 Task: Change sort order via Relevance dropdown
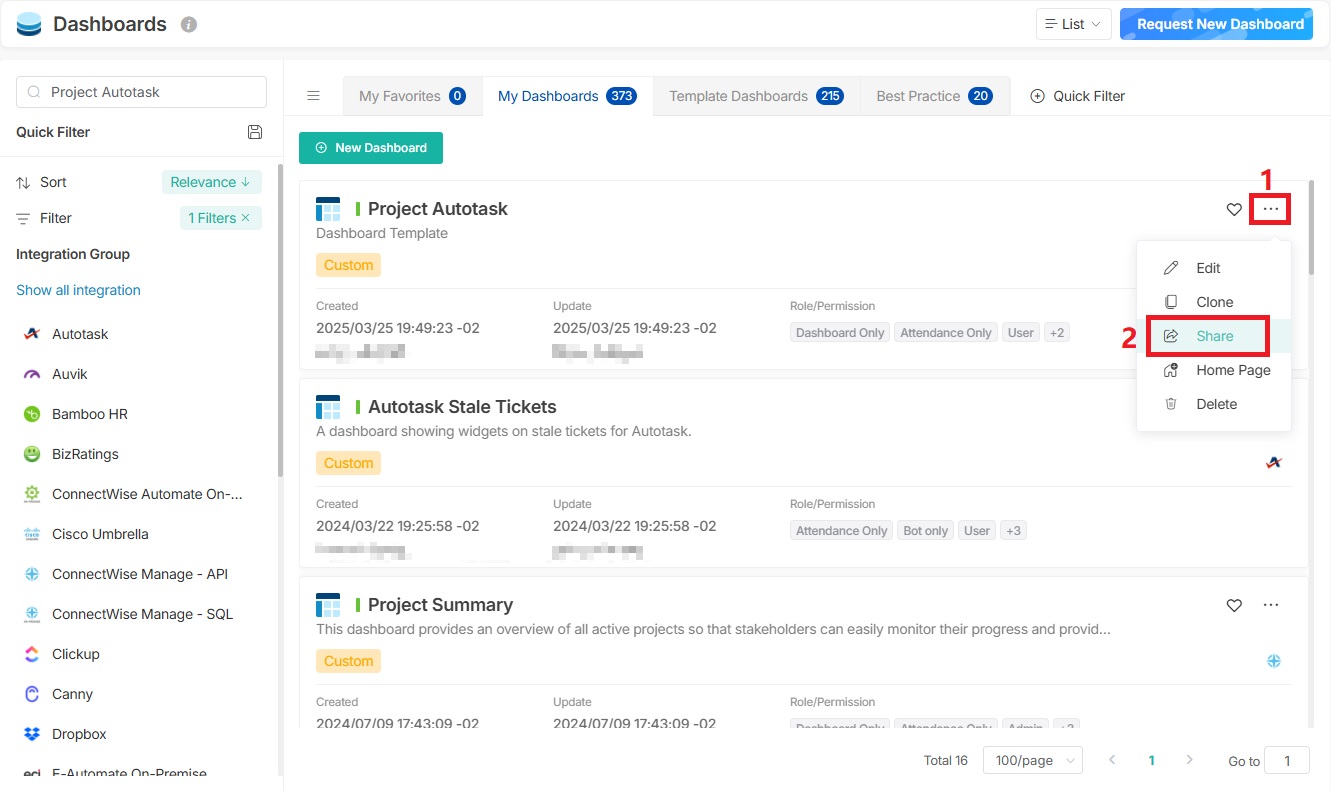tap(211, 182)
